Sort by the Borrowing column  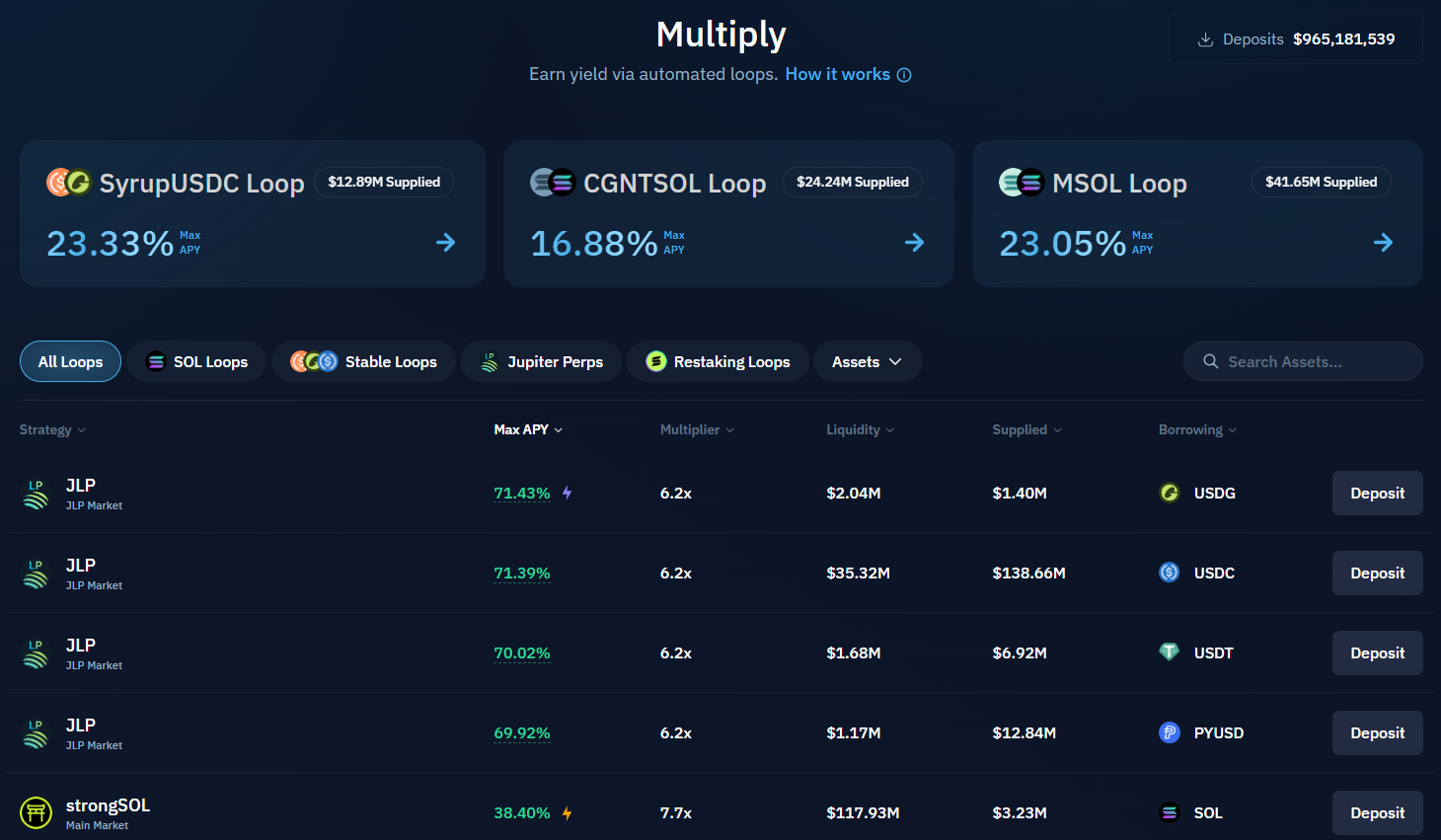pyautogui.click(x=1197, y=430)
